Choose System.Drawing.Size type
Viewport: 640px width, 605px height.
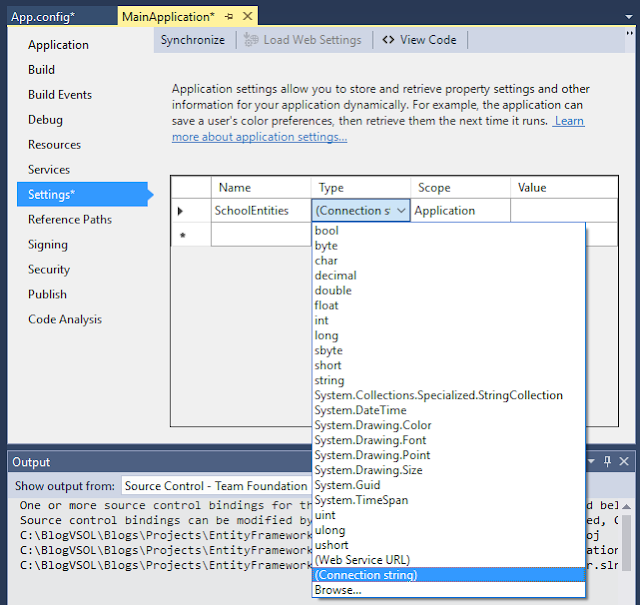pyautogui.click(x=449, y=470)
